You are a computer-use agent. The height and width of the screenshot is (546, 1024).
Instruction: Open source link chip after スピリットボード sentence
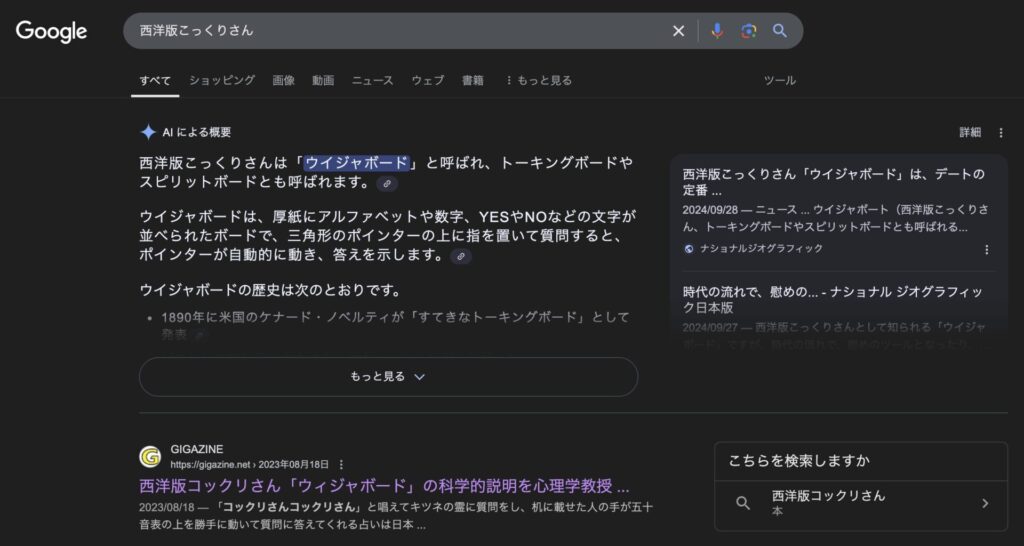[x=387, y=184]
